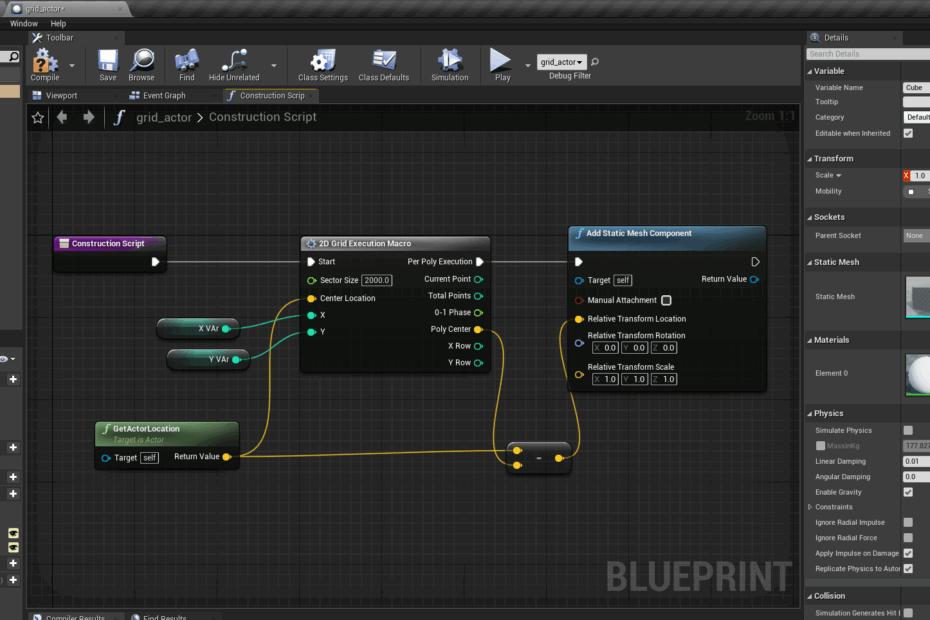Viewport: 930px width, 620px height.
Task: Click the Play button in the toolbar
Action: point(502,65)
